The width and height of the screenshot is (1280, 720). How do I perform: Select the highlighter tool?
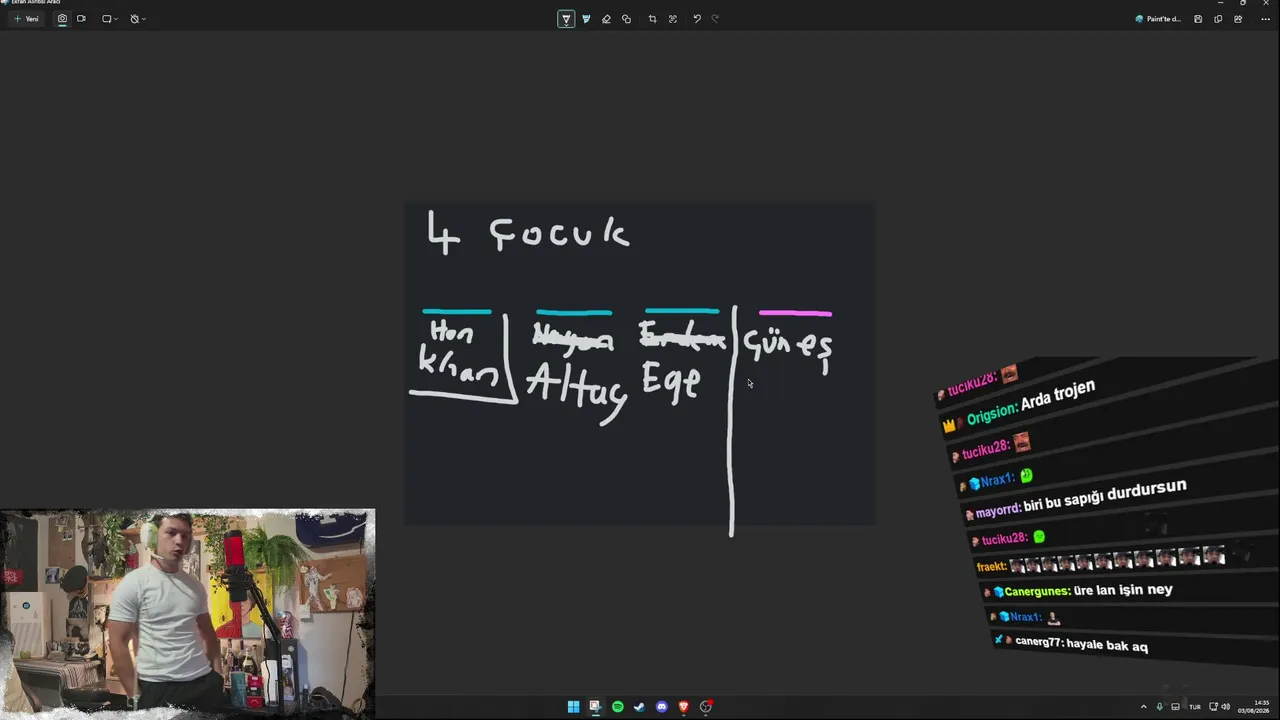(586, 19)
